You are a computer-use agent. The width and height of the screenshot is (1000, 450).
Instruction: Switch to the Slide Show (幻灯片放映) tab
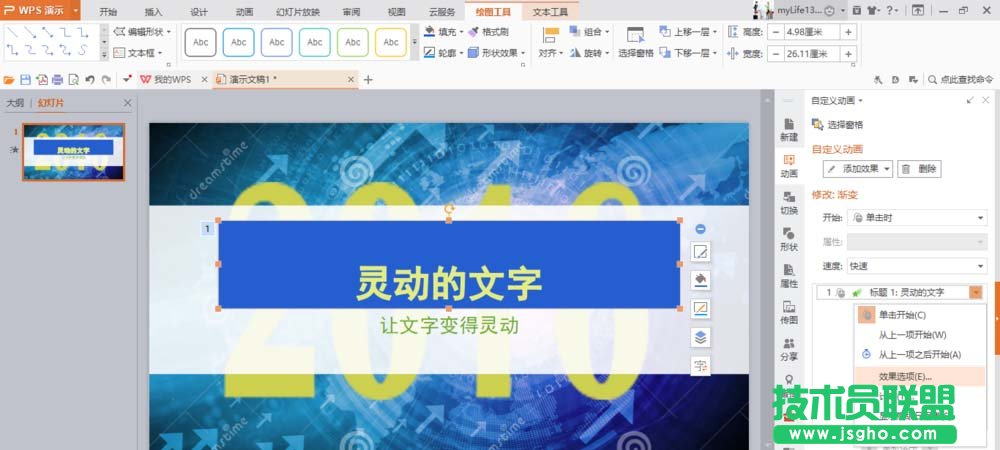tap(298, 12)
